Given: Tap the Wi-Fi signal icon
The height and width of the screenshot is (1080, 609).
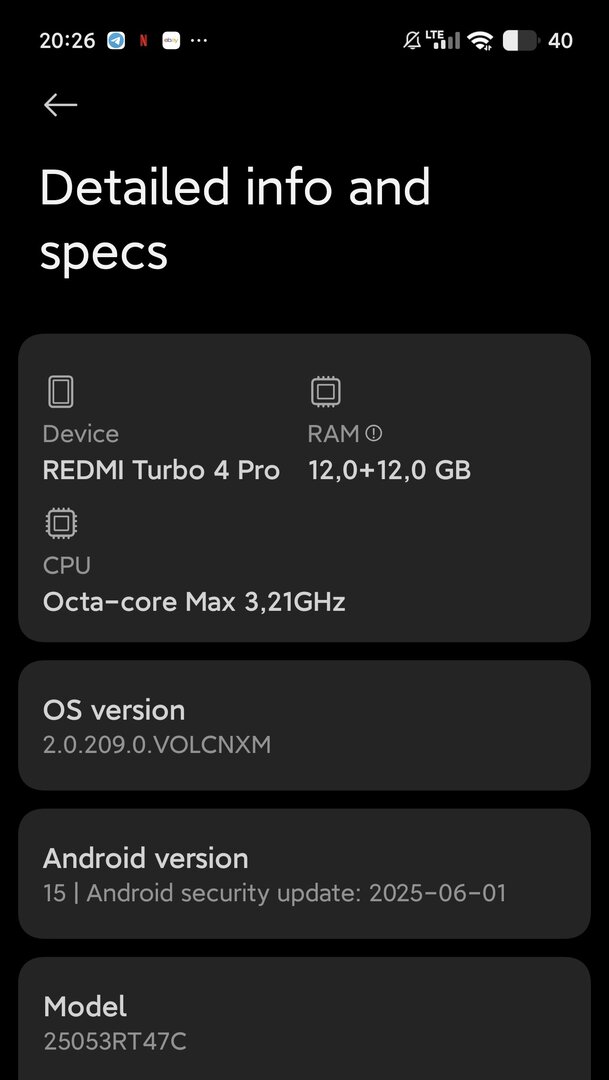Looking at the screenshot, I should point(481,41).
